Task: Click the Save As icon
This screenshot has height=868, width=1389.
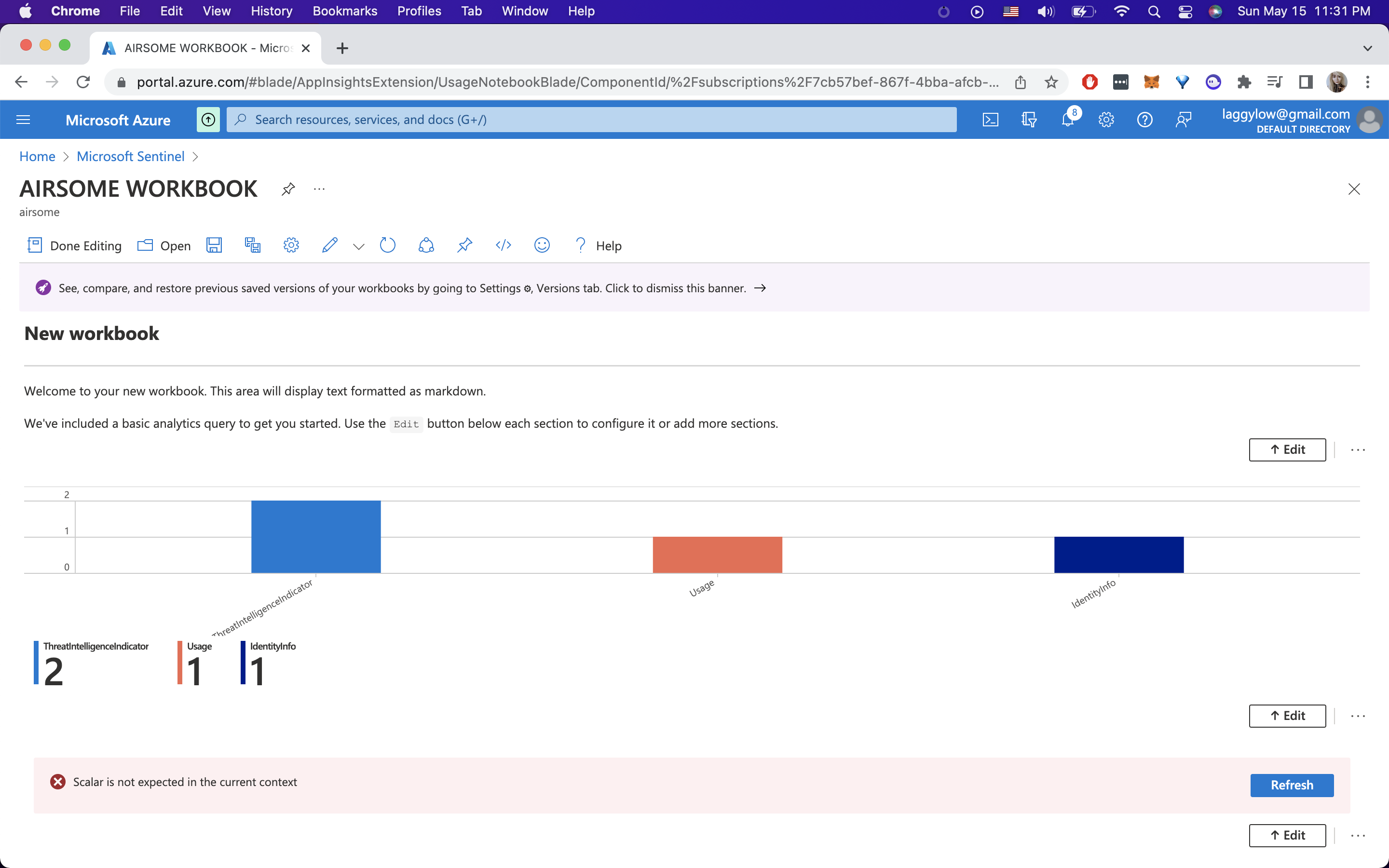Action: tap(253, 246)
